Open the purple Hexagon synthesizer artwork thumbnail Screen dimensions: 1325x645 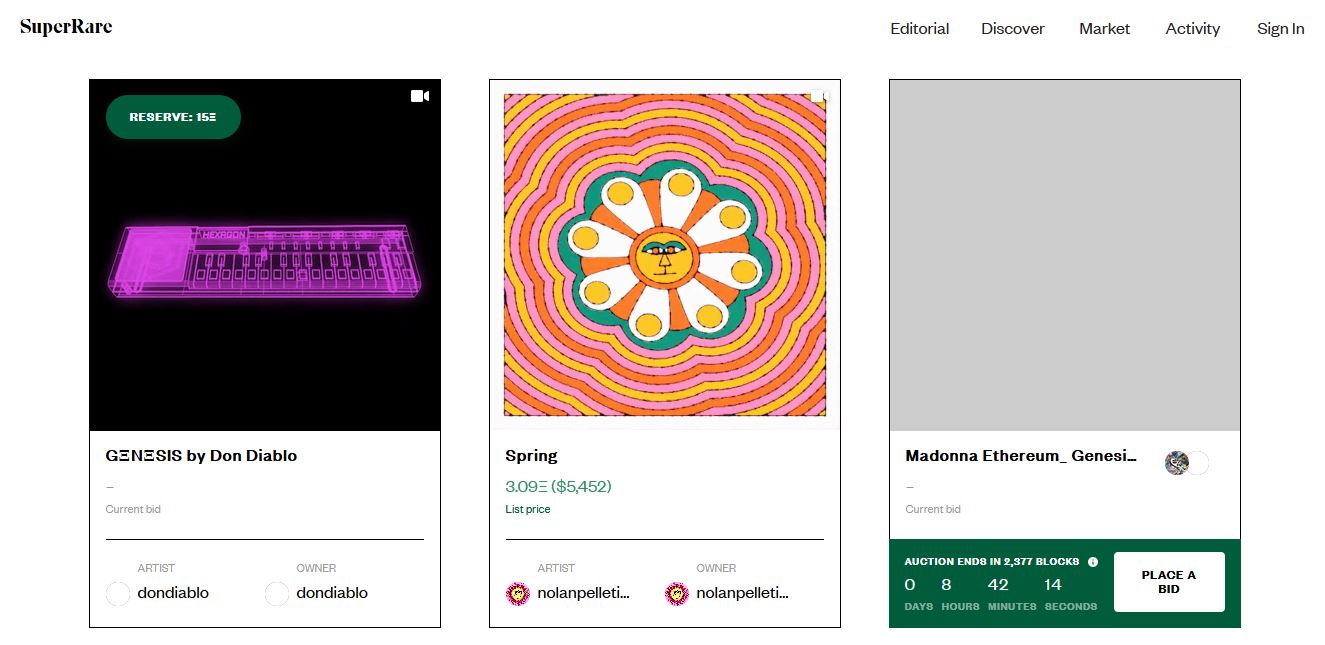(265, 255)
